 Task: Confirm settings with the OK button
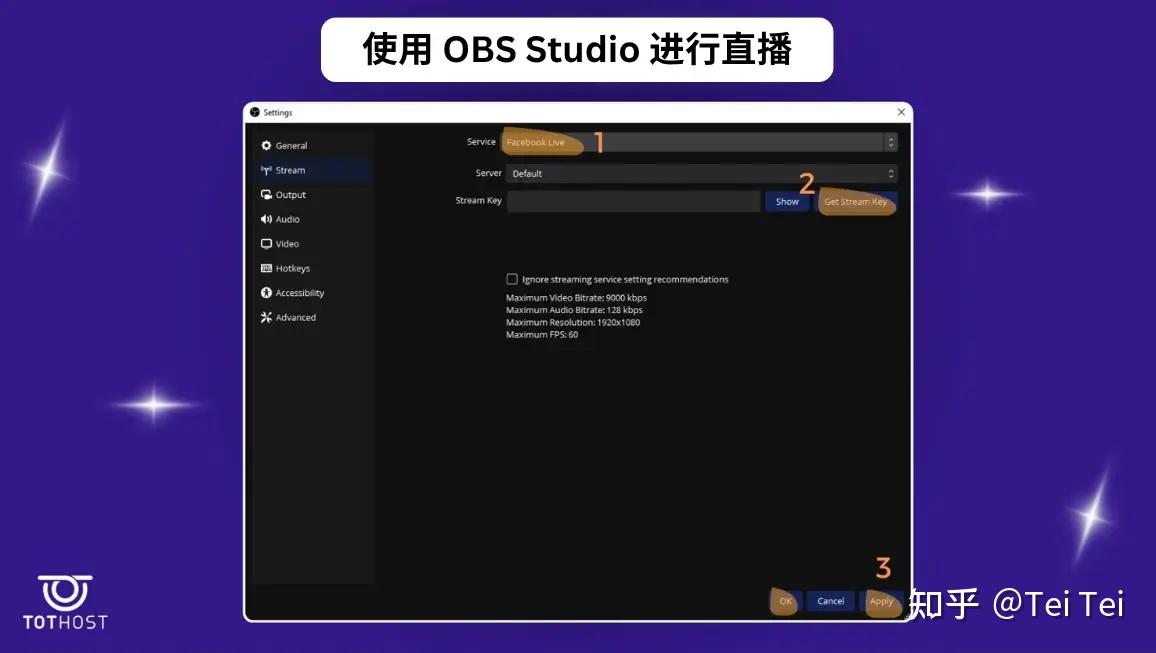coord(785,601)
